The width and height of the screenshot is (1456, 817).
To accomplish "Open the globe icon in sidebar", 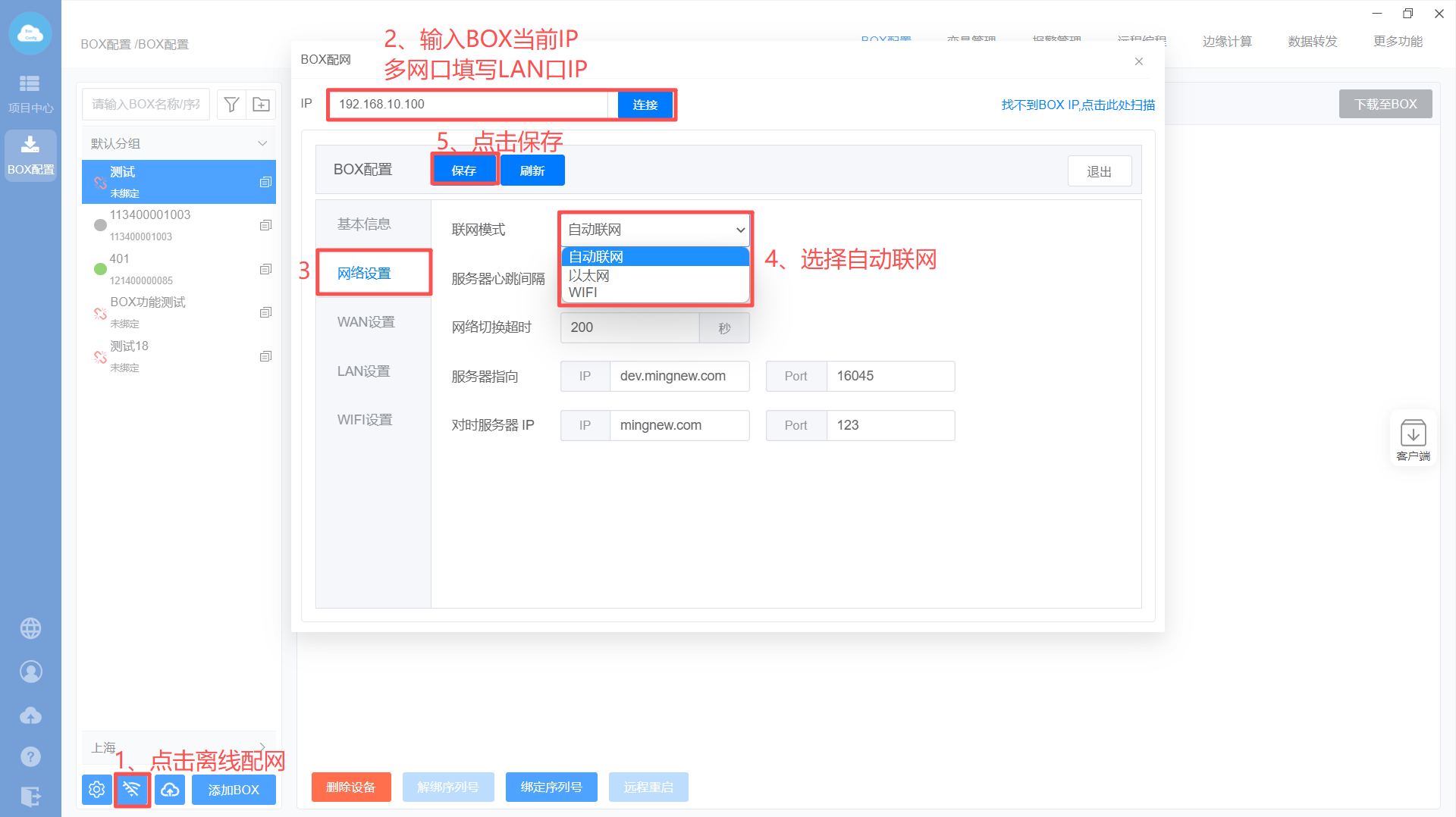I will [x=30, y=628].
